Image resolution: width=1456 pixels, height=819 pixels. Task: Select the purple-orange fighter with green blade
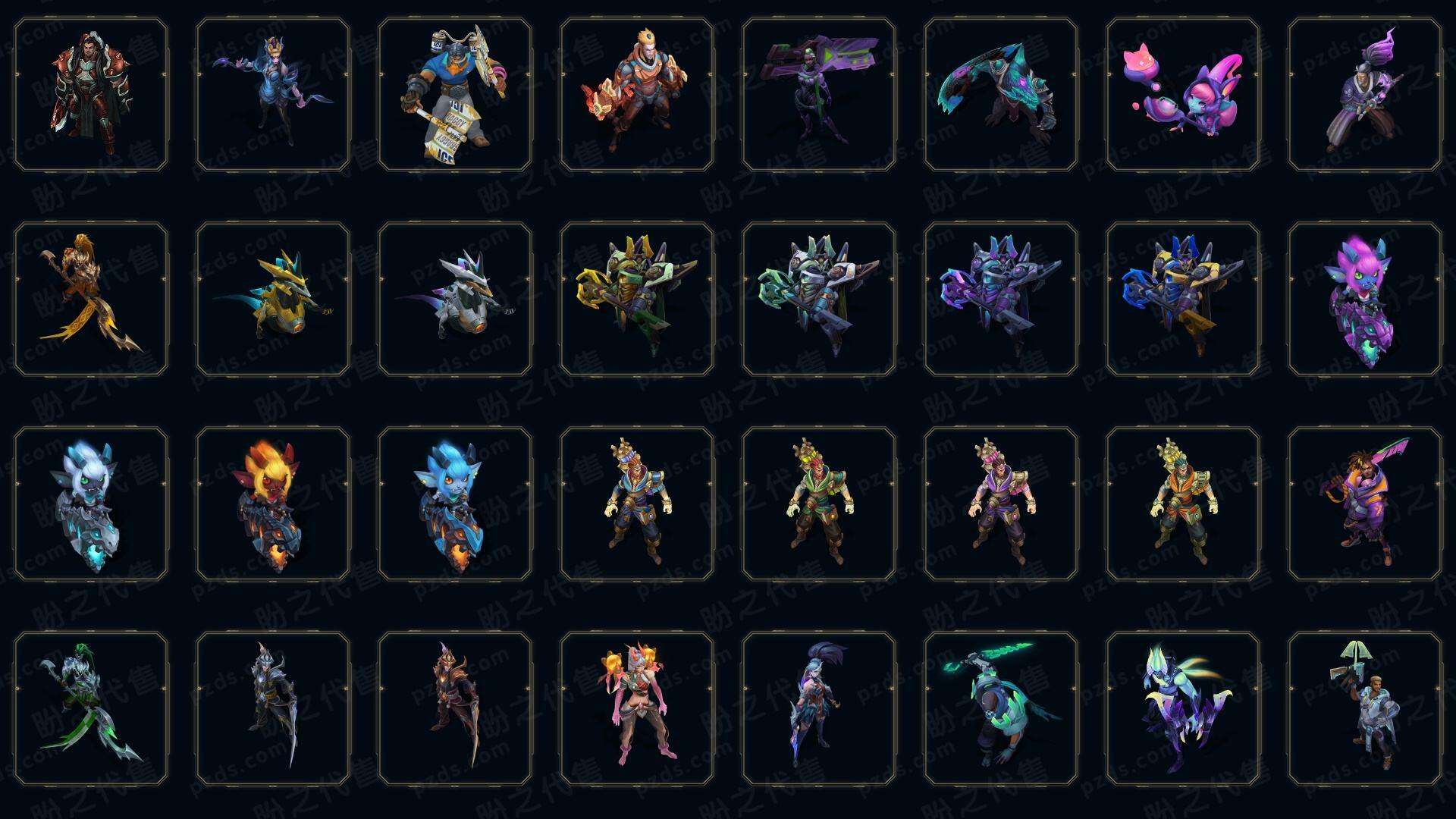coord(1365,504)
